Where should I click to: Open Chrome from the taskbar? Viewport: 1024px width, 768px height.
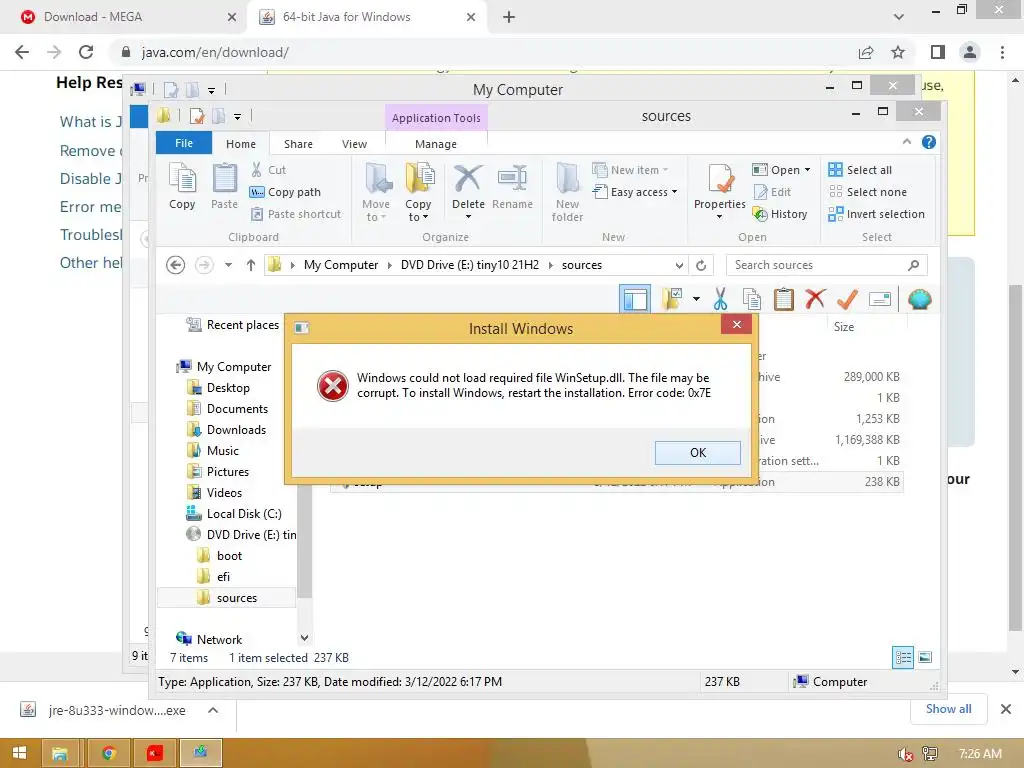click(x=108, y=753)
